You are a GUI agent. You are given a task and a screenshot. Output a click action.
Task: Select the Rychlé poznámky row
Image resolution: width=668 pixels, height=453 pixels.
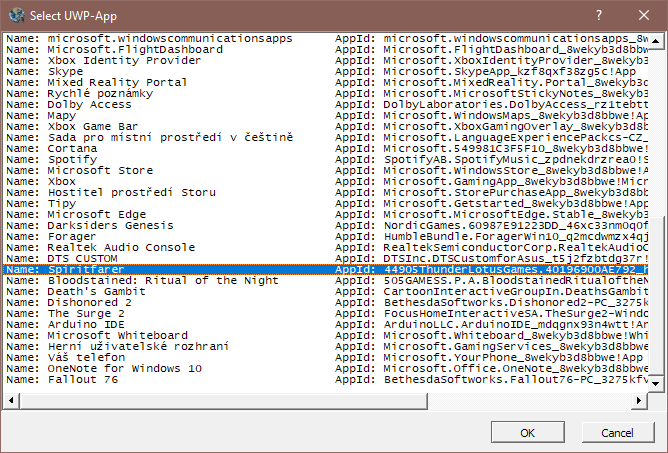(x=325, y=94)
